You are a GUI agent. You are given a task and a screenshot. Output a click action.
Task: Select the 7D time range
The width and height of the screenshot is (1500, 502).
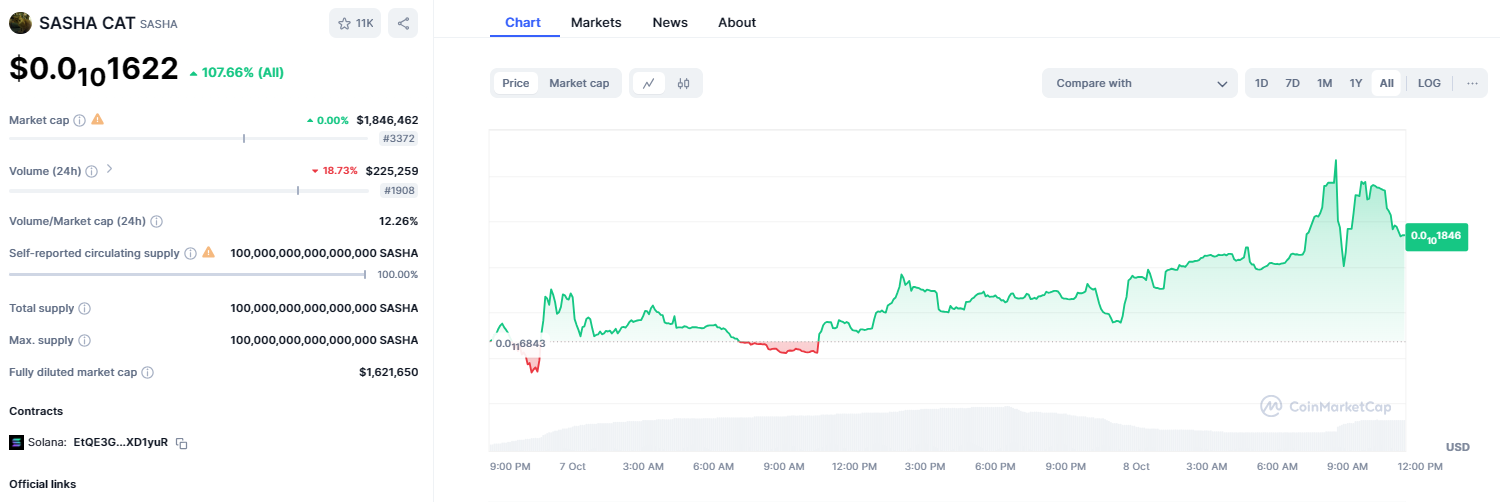tap(1292, 83)
